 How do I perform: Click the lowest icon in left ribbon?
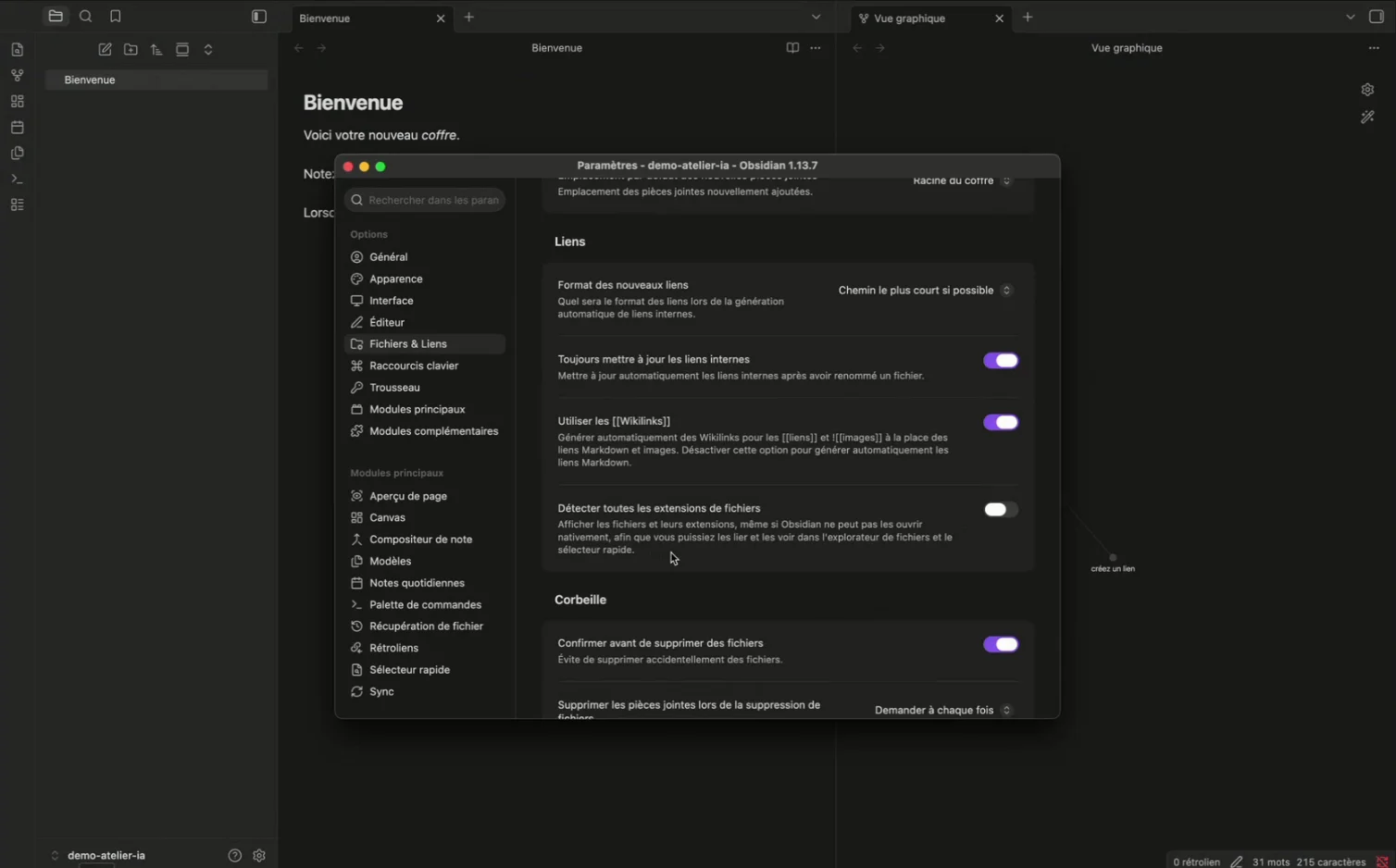17,205
